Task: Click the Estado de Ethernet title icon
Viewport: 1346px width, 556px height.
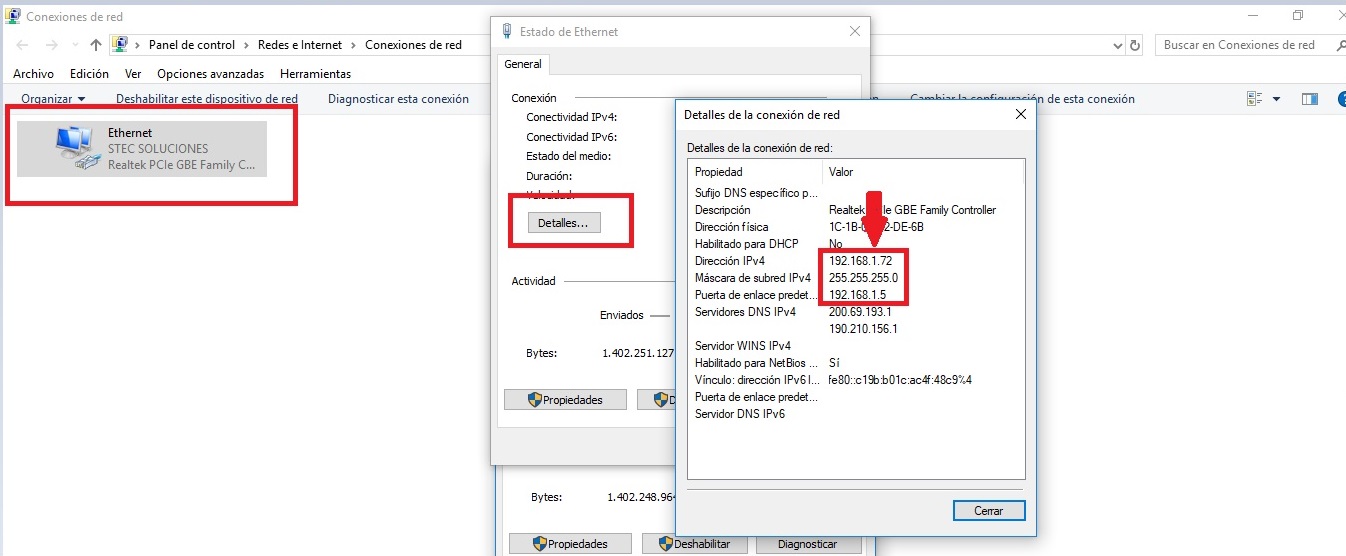Action: pos(506,31)
